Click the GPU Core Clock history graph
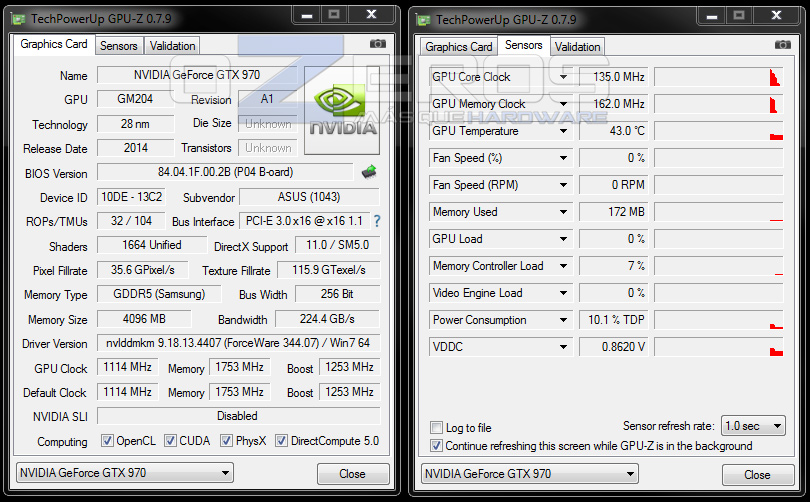810x502 pixels. [719, 77]
